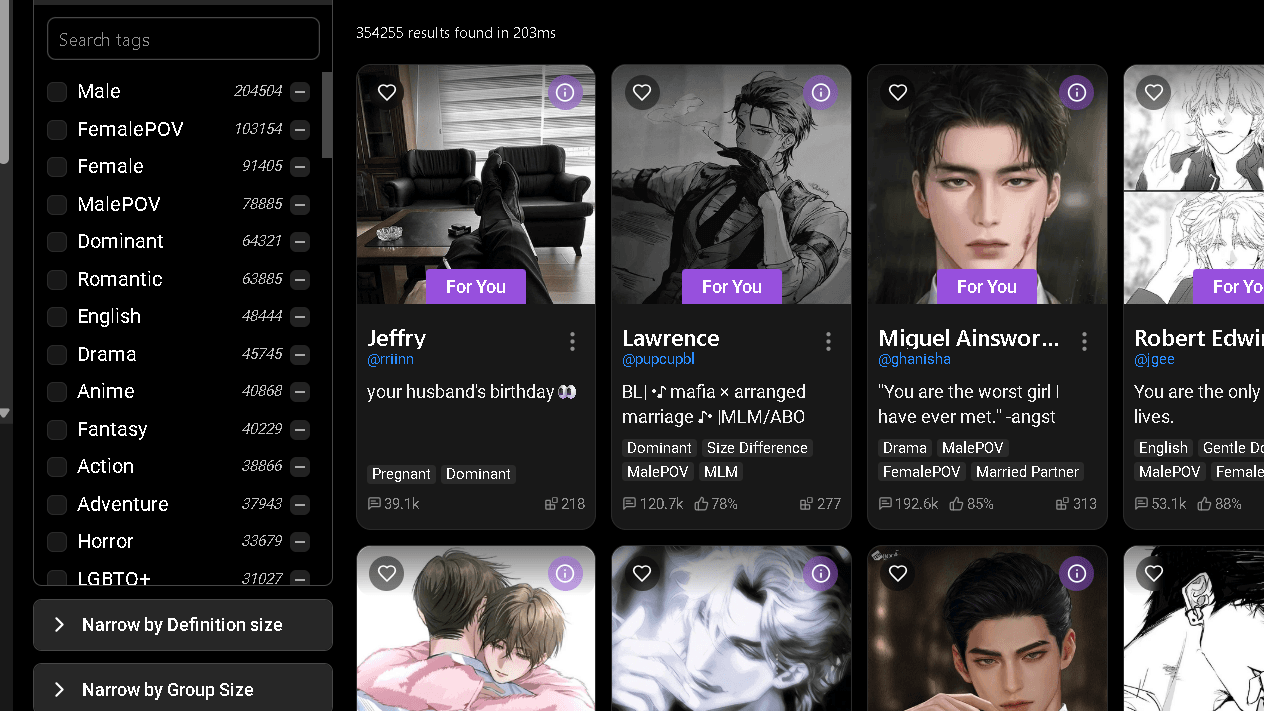
Task: Exclude the Anime tag with minus icon
Action: point(300,392)
